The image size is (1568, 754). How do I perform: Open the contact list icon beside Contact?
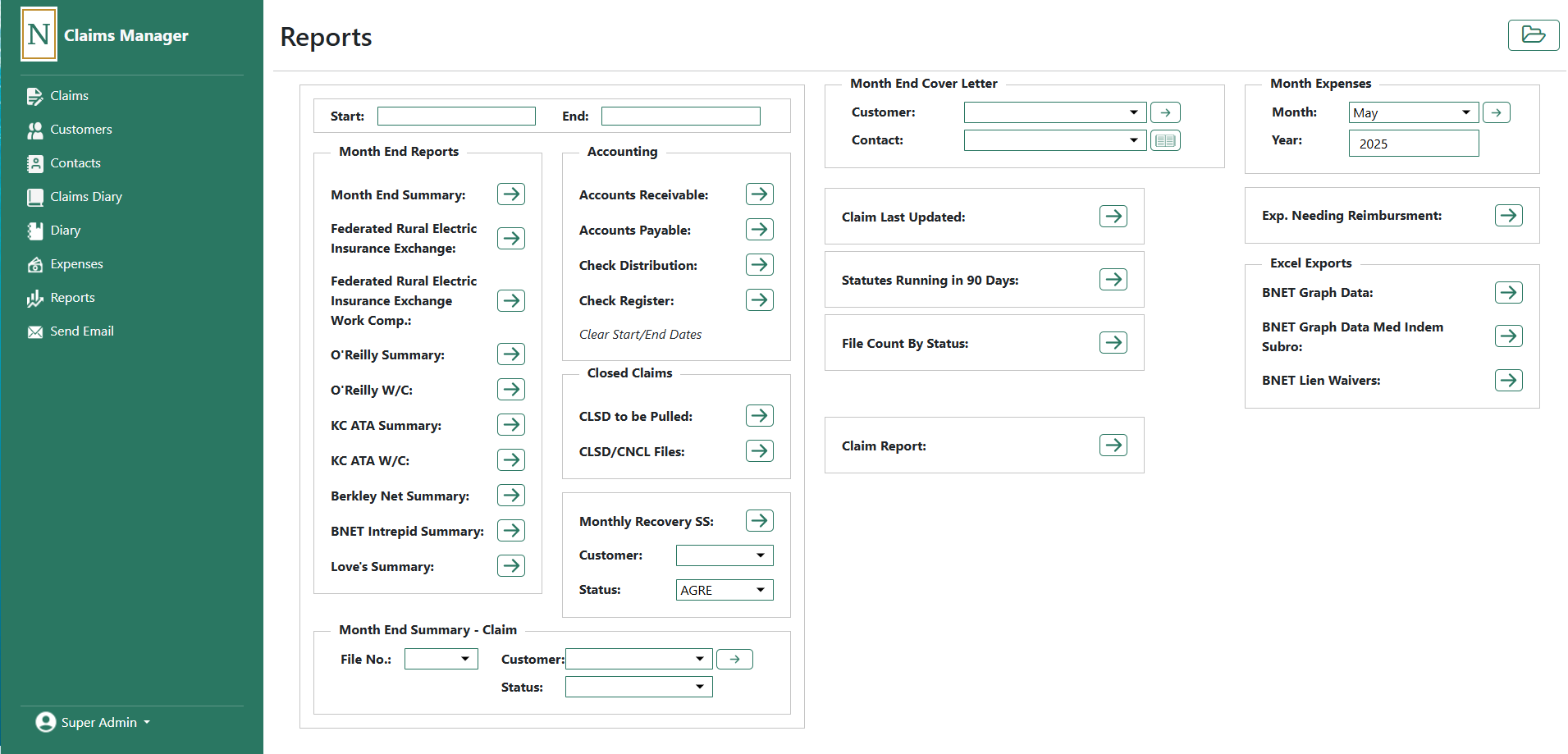click(1165, 140)
